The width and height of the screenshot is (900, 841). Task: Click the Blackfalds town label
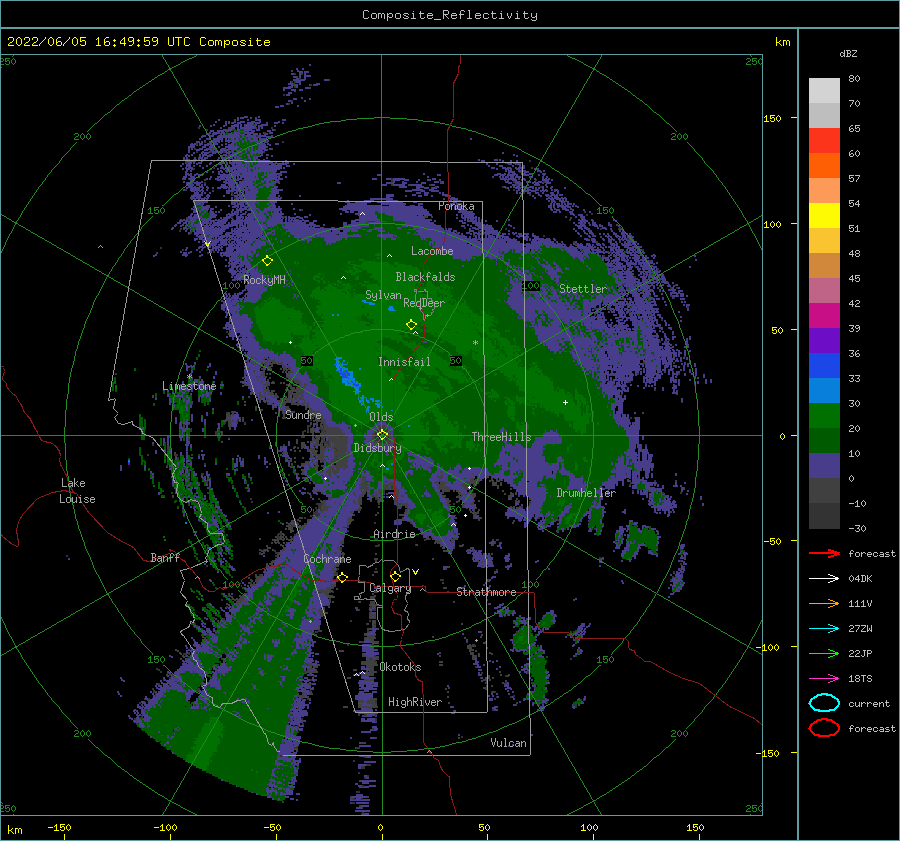tap(425, 277)
